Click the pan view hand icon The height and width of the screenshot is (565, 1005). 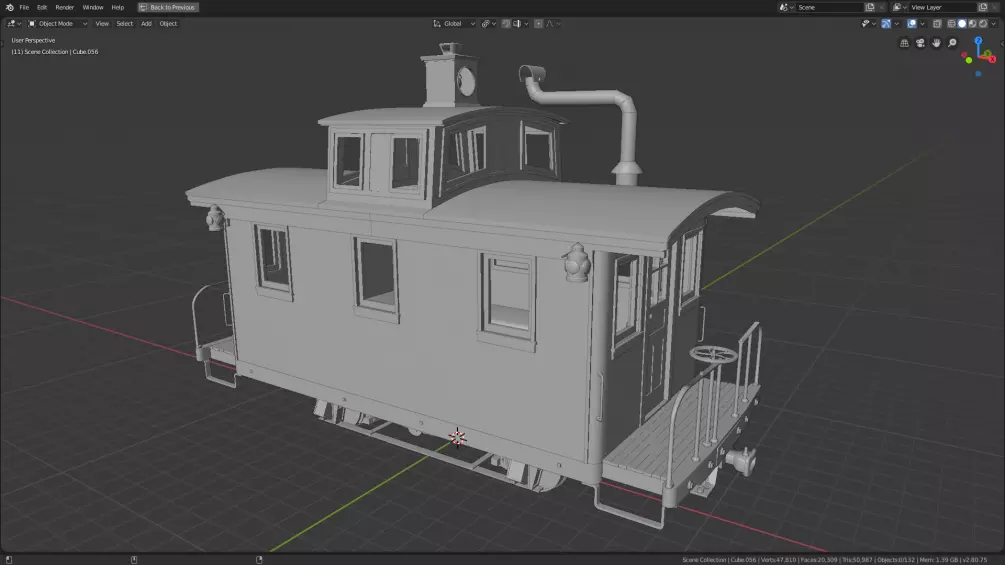point(936,43)
